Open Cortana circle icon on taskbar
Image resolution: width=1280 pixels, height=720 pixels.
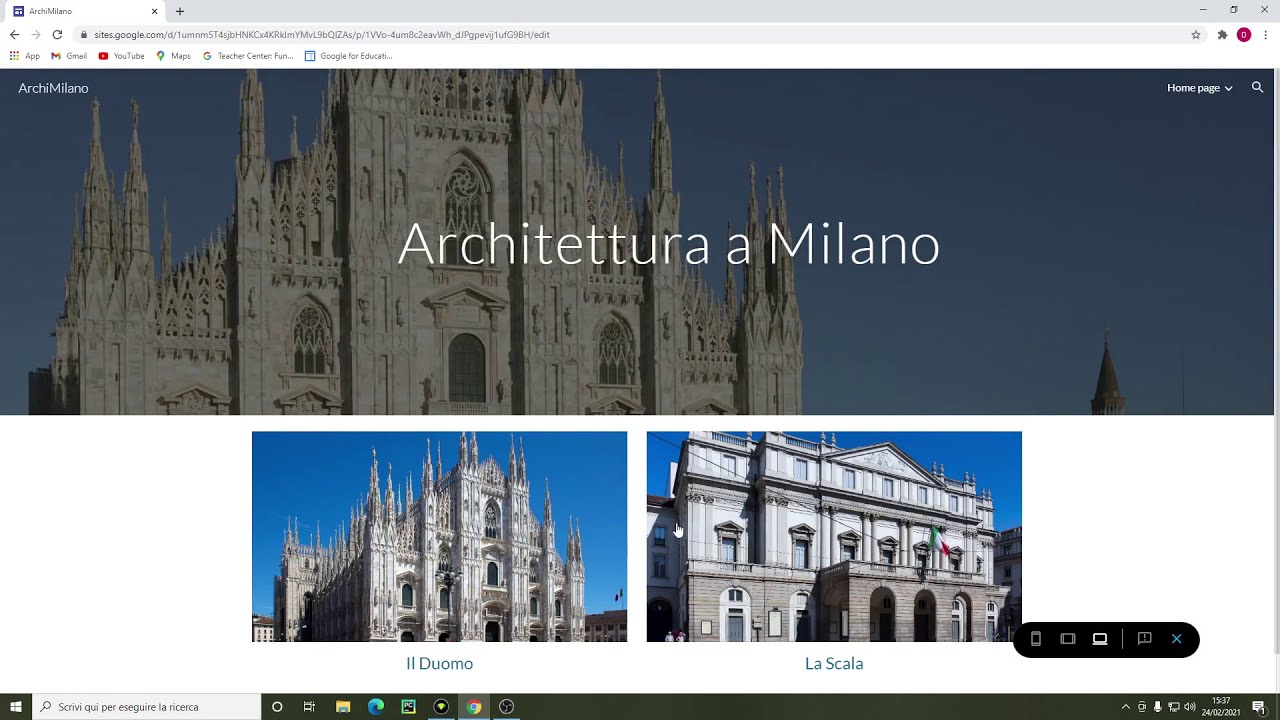click(277, 707)
